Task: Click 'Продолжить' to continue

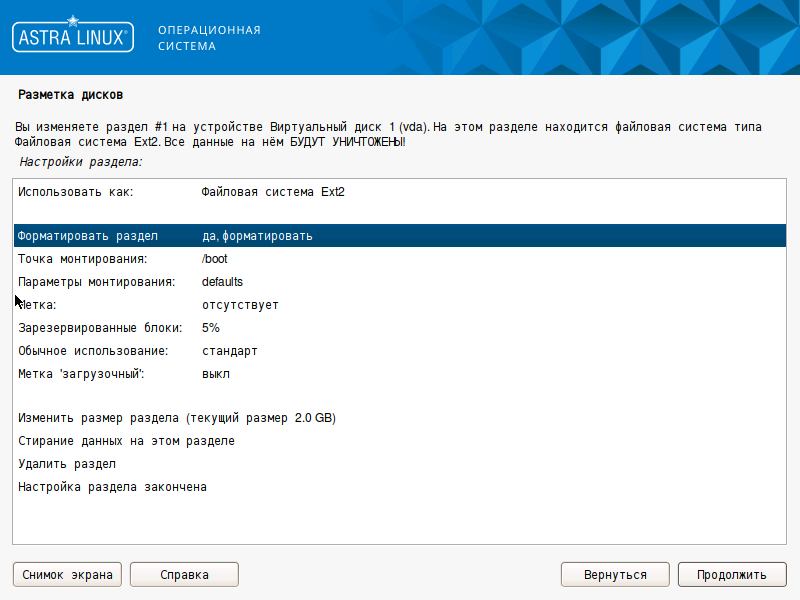Action: click(732, 575)
